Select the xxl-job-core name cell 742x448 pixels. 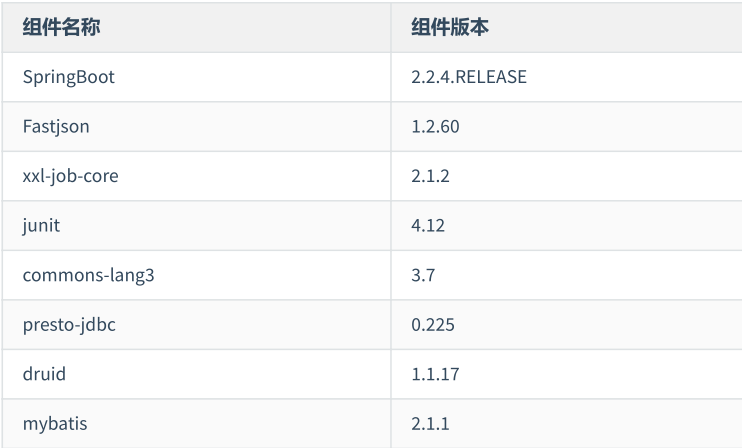point(70,176)
